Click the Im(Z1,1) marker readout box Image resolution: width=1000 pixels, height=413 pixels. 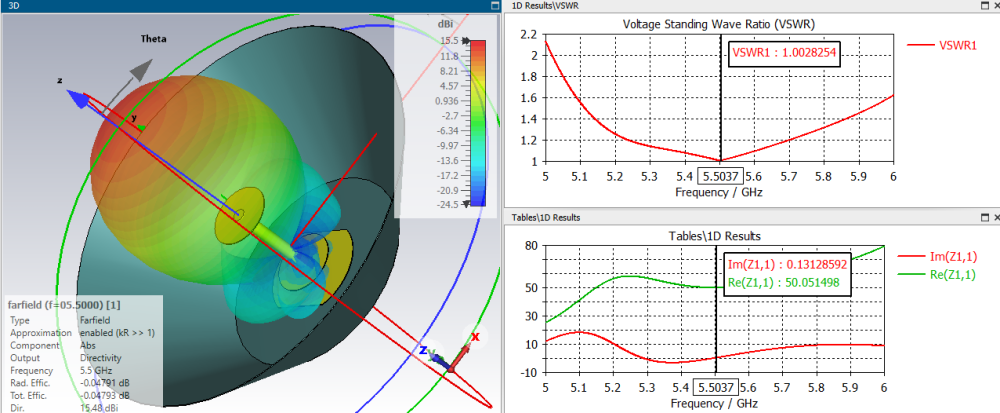click(785, 265)
